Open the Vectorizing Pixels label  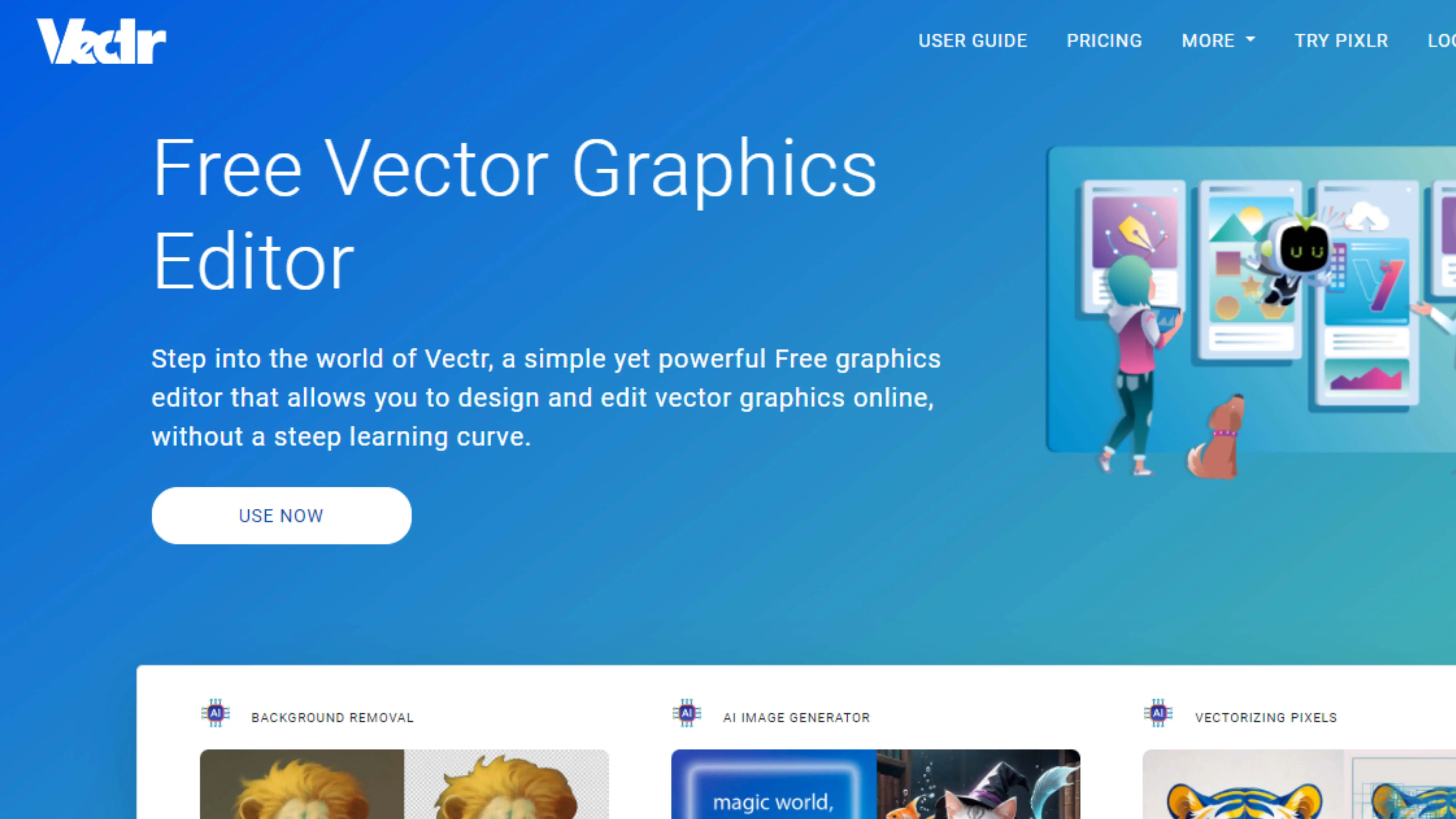tap(1266, 717)
